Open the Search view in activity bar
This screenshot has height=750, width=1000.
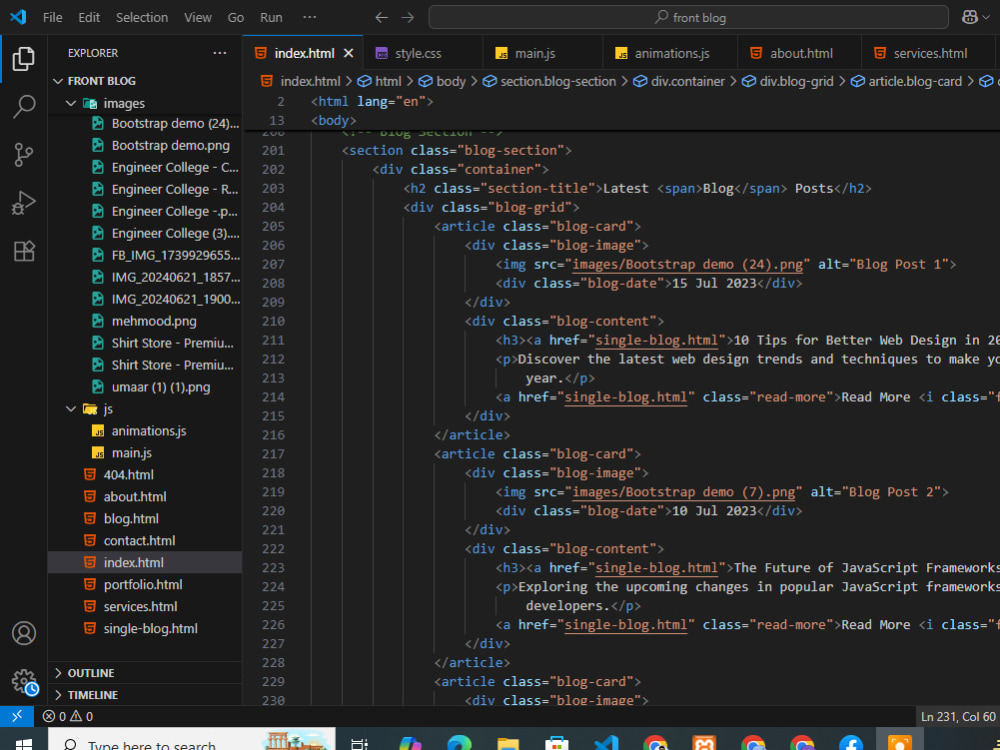24,107
